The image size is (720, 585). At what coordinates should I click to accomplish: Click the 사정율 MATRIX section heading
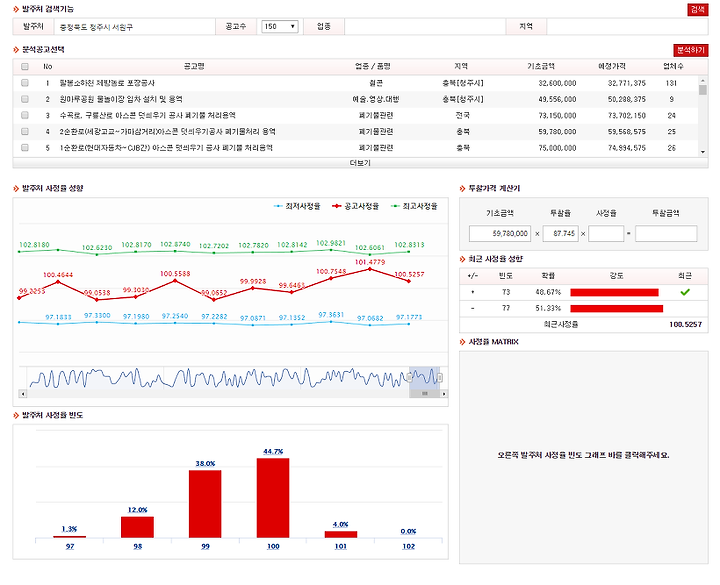pyautogui.click(x=493, y=342)
